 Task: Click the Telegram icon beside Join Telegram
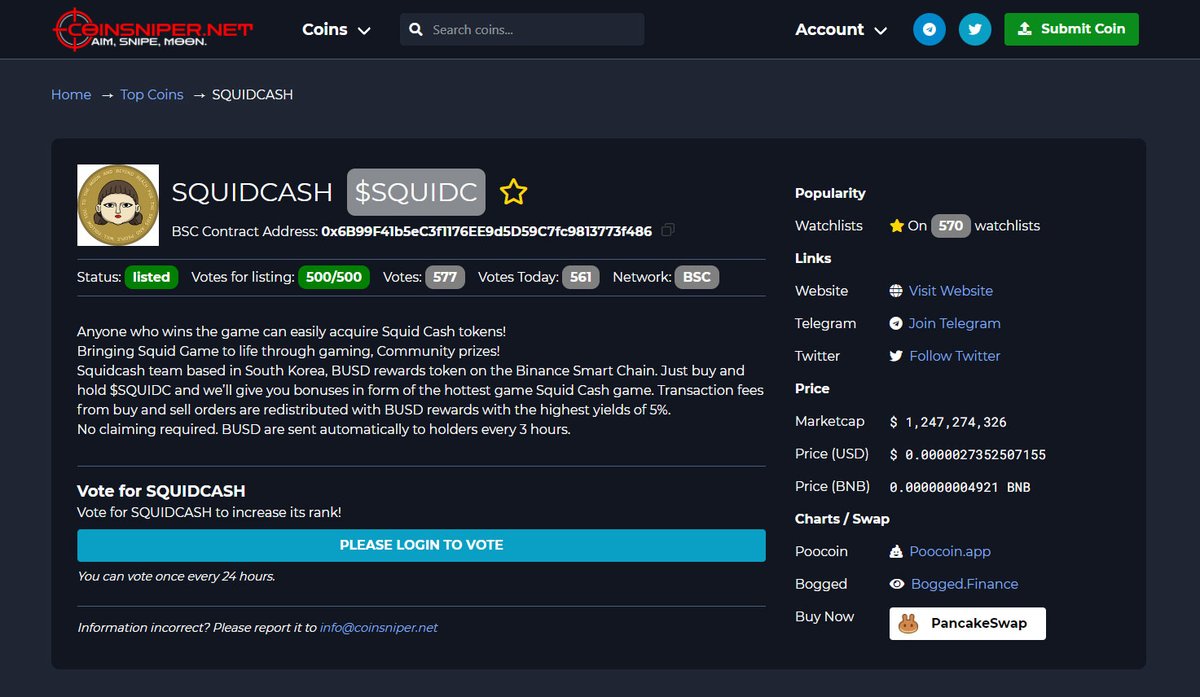[896, 324]
